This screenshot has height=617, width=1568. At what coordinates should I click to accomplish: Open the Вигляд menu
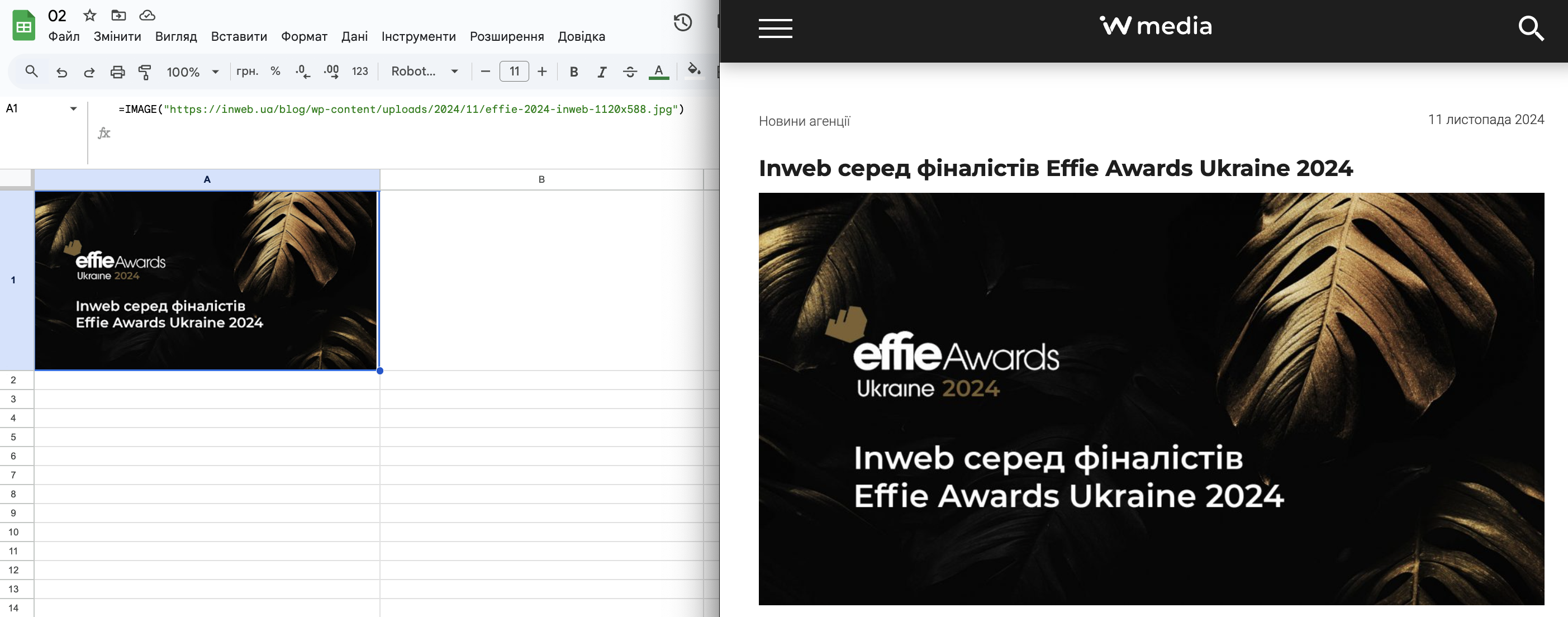[176, 36]
